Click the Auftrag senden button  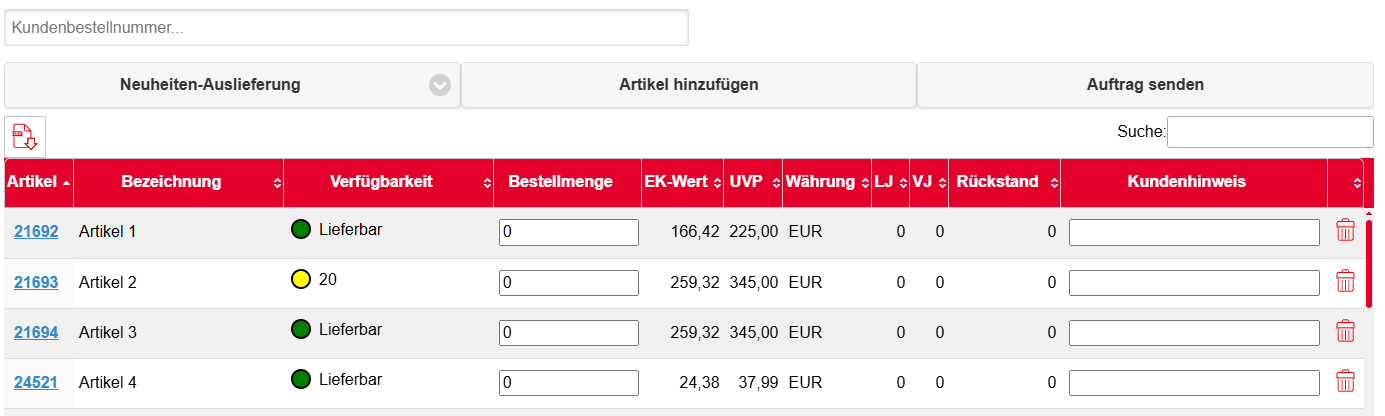[x=1145, y=85]
